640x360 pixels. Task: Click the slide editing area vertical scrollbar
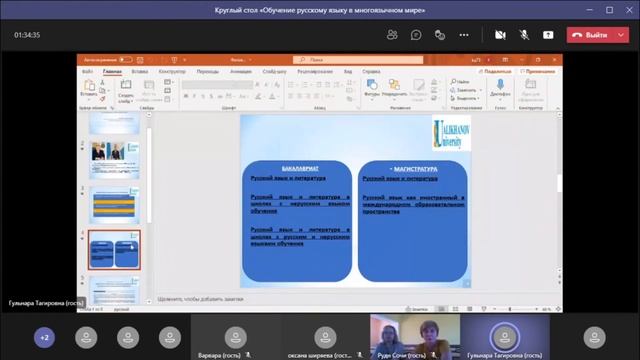(559, 183)
